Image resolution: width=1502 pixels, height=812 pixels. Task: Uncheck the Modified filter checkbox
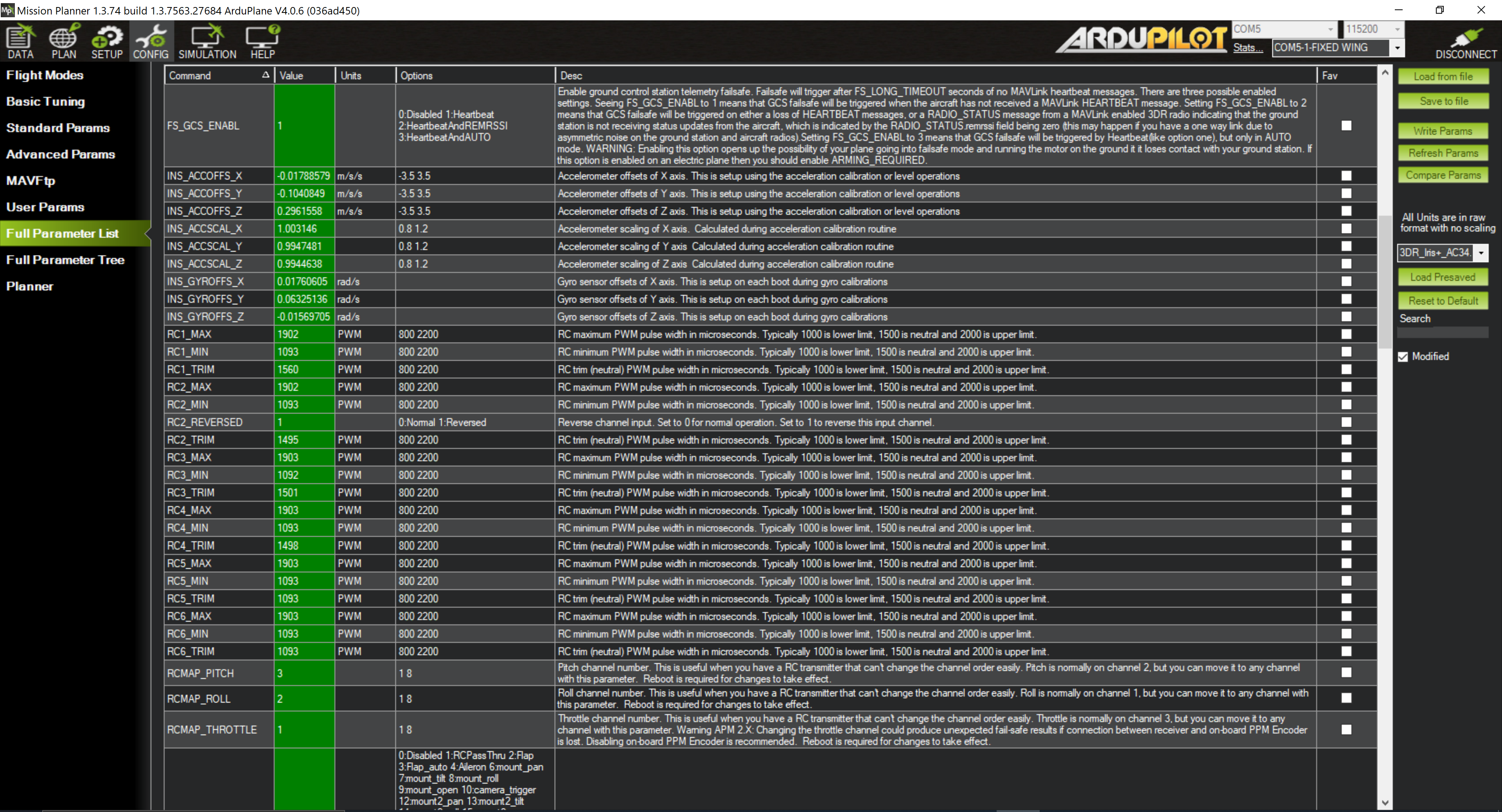coord(1403,357)
